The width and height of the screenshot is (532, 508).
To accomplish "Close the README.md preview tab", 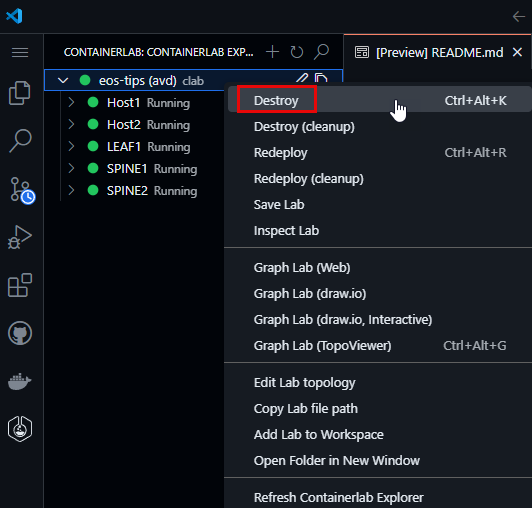I will coord(517,52).
